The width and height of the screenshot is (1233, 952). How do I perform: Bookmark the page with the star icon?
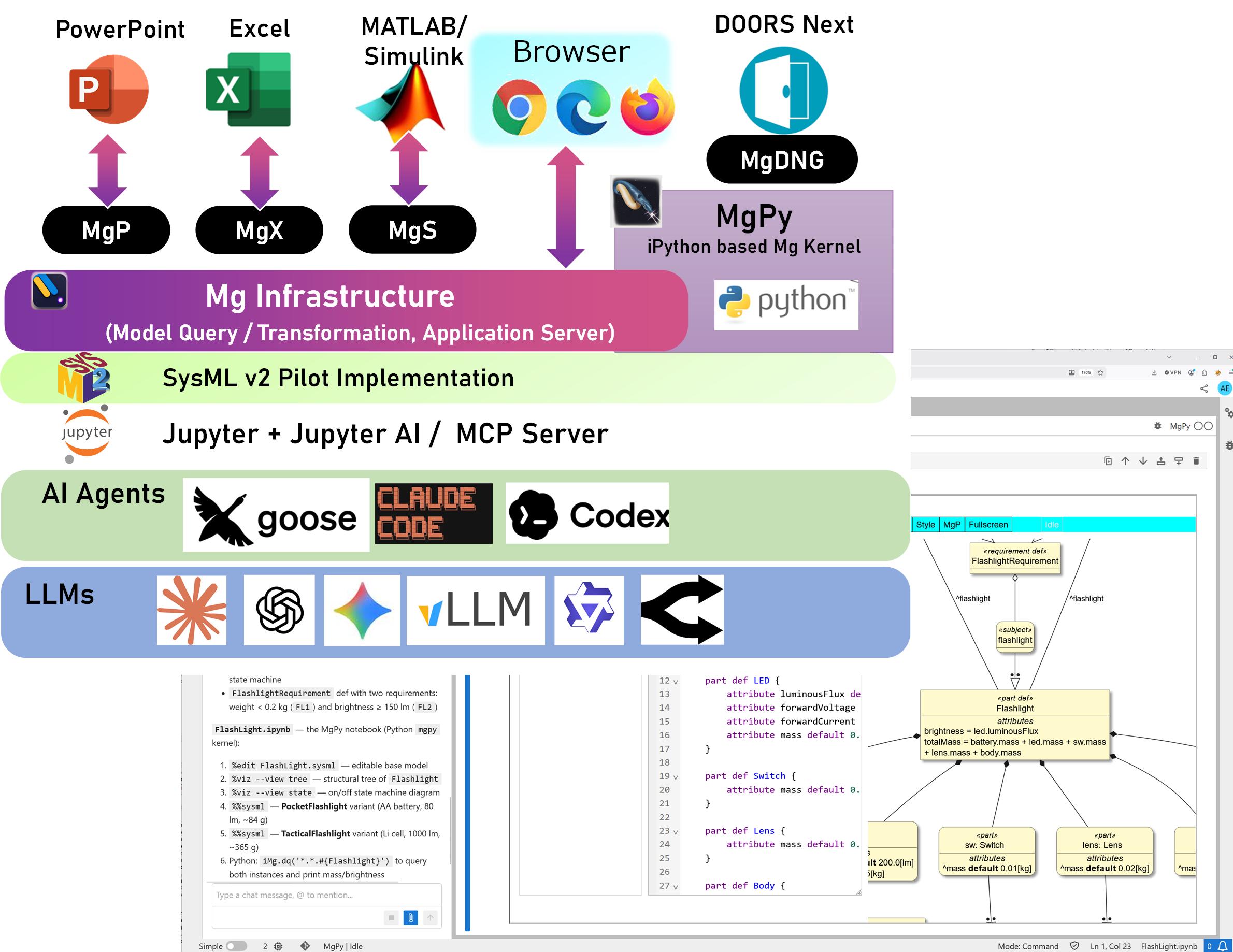pos(1100,372)
